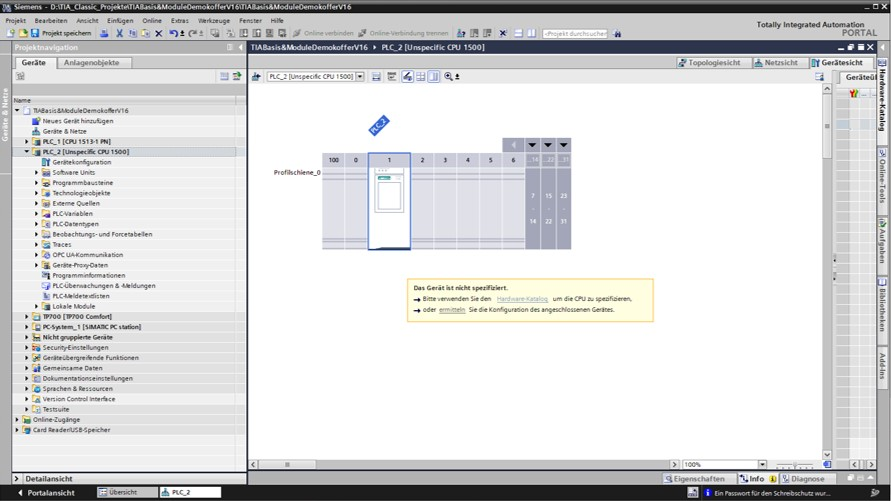Select the zoom tool in device view toolbar
Screen dimensions: 891x501
449,76
